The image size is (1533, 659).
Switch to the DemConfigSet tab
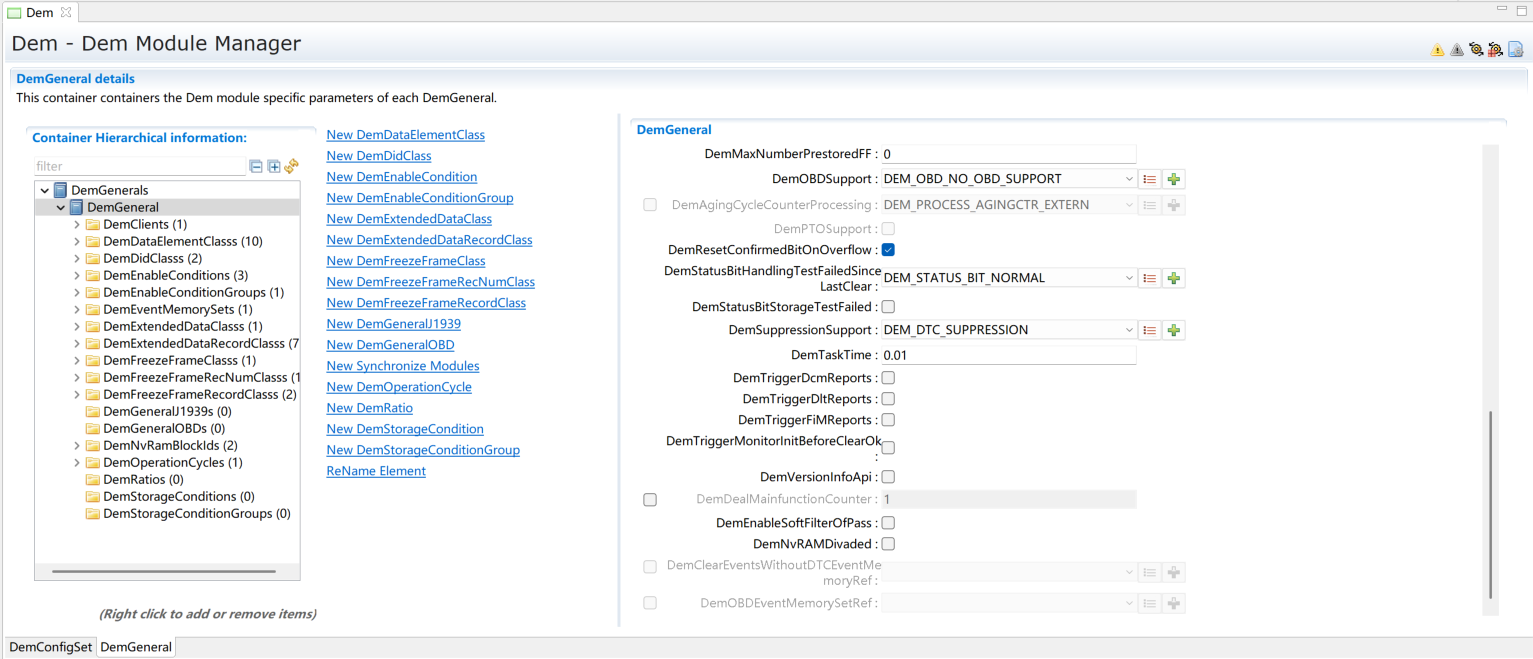click(x=51, y=647)
